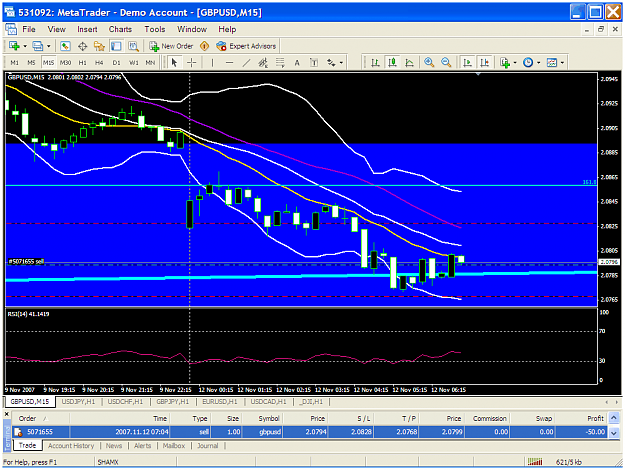Open the Window menu
The image size is (625, 470).
tap(192, 29)
